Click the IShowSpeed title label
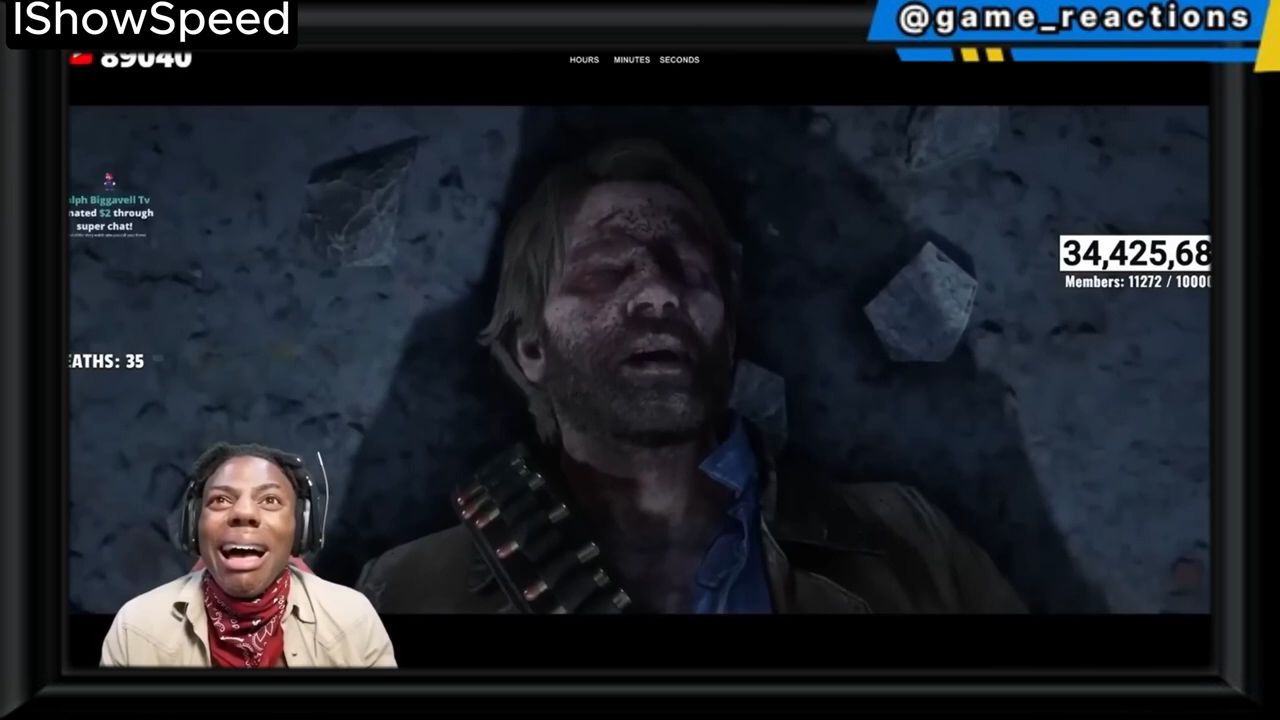This screenshot has width=1280, height=720. 152,20
